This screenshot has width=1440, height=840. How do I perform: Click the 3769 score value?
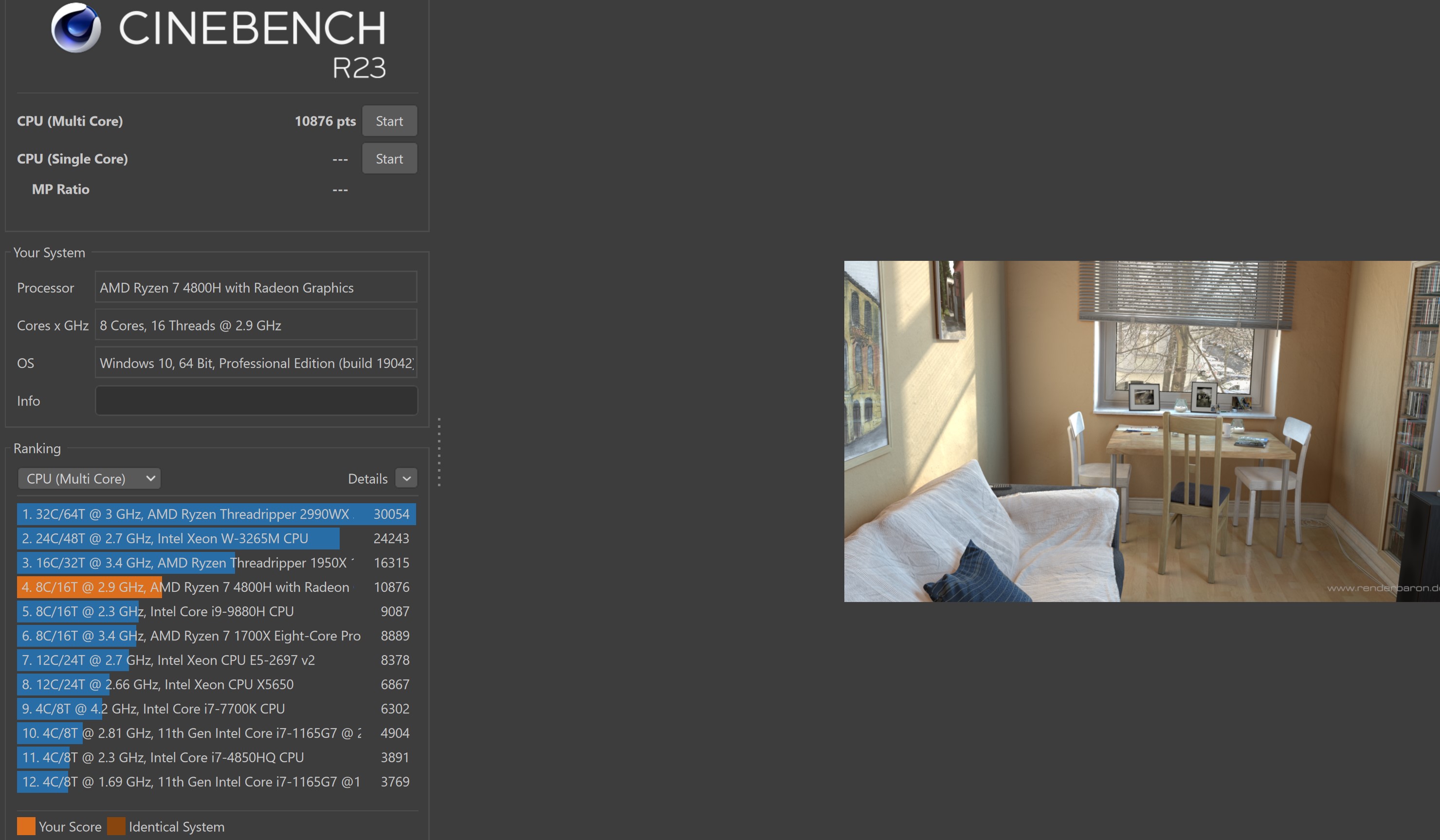(x=395, y=782)
